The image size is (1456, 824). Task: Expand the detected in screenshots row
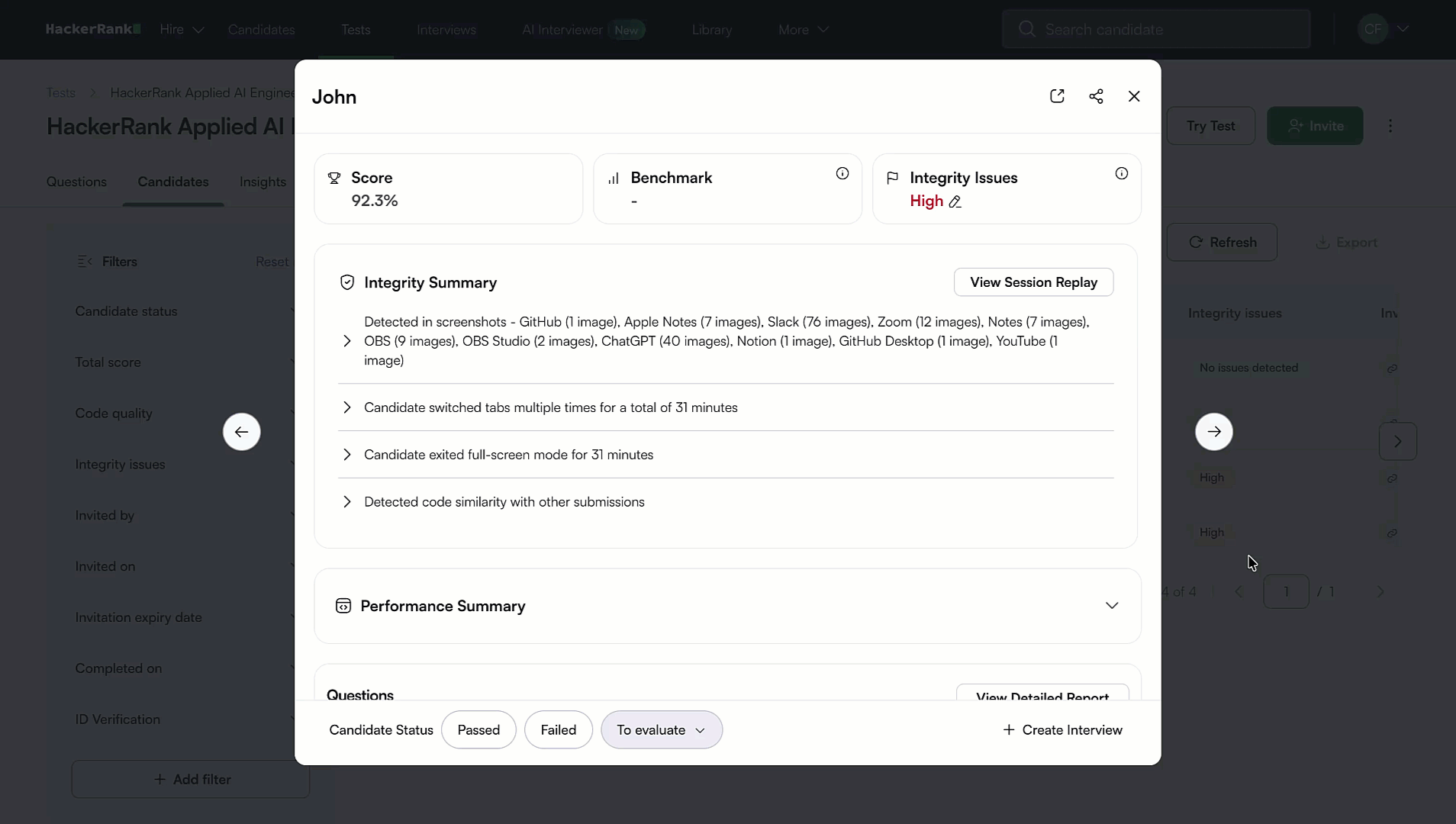(x=347, y=341)
